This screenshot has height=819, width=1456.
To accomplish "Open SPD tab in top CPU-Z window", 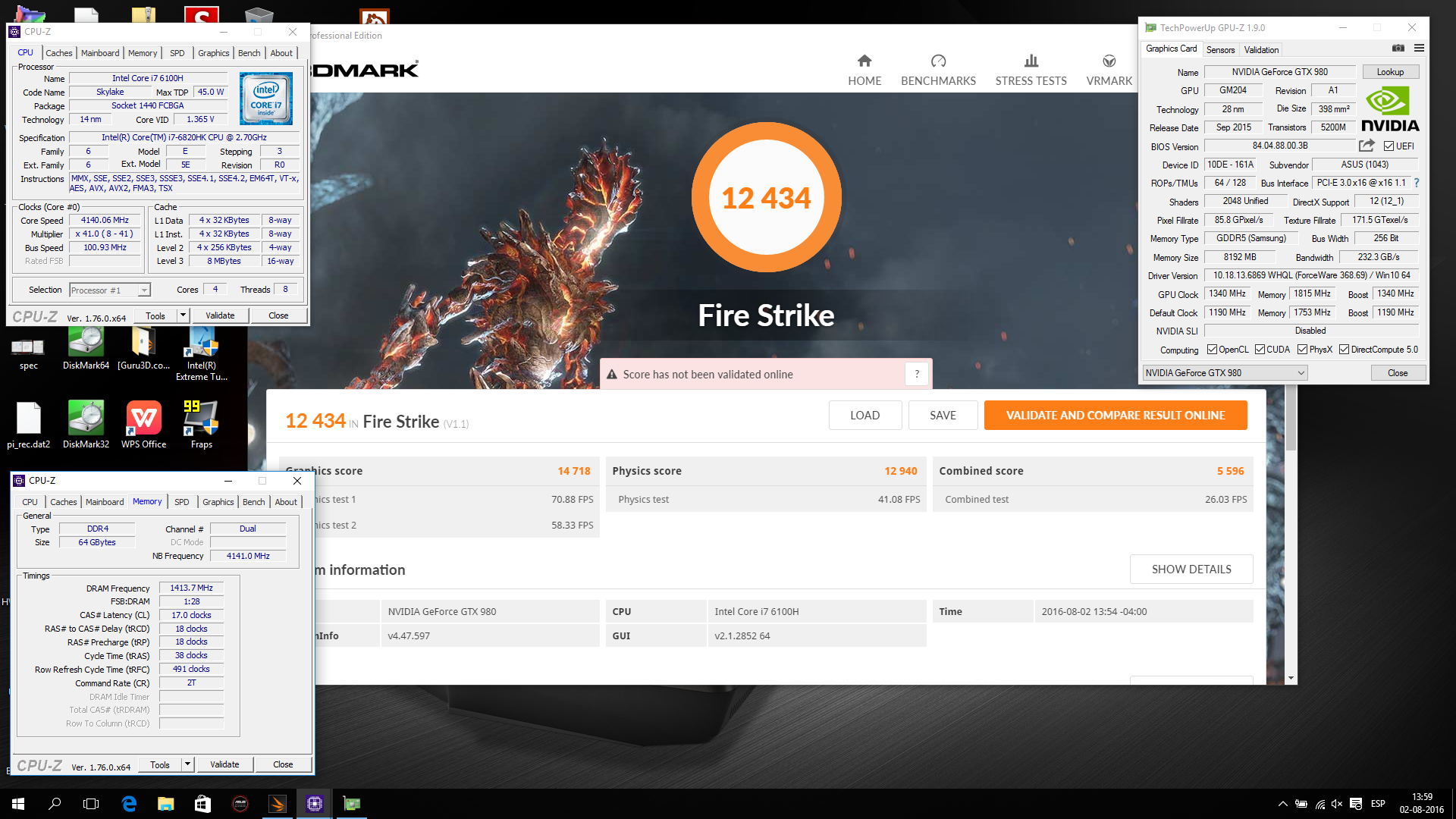I will [177, 53].
